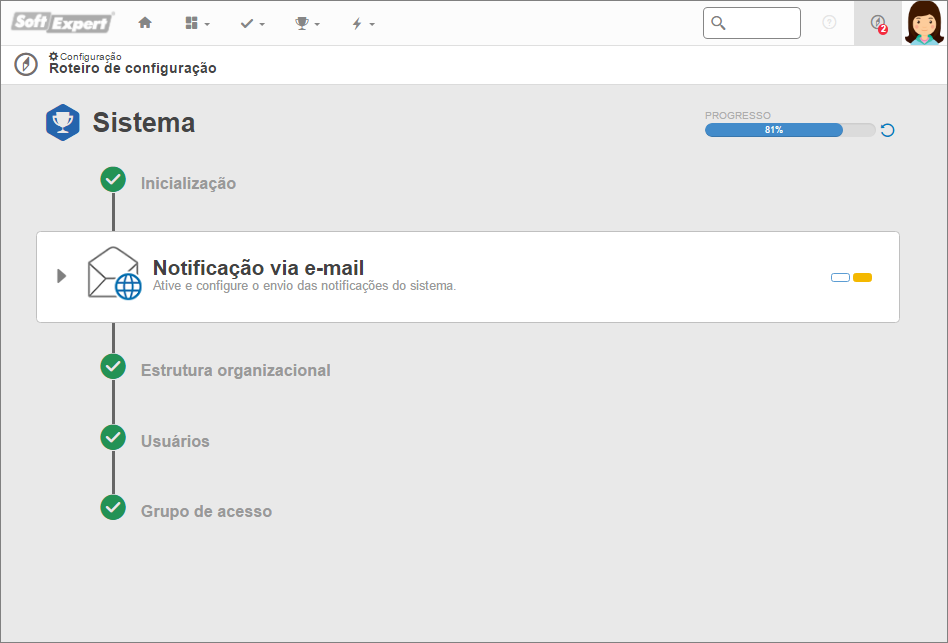Viewport: 948px width, 643px height.
Task: Open the checkmark tasks dropdown
Action: (x=252, y=24)
